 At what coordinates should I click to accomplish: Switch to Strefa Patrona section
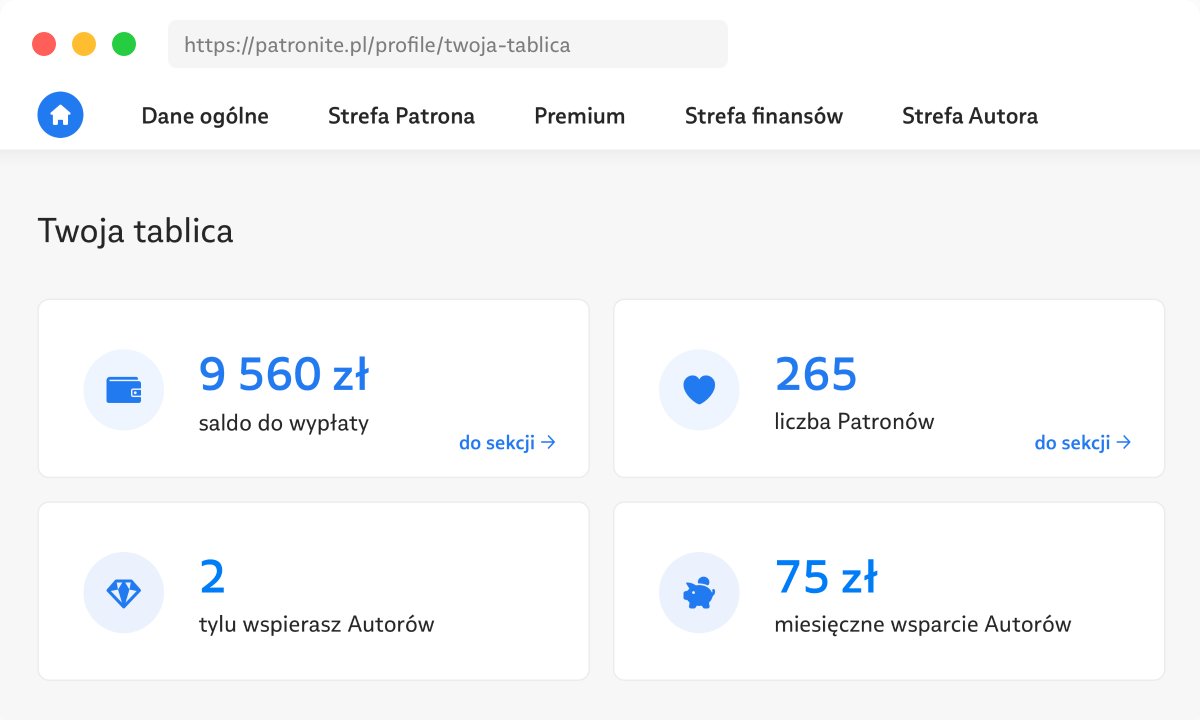(x=401, y=116)
